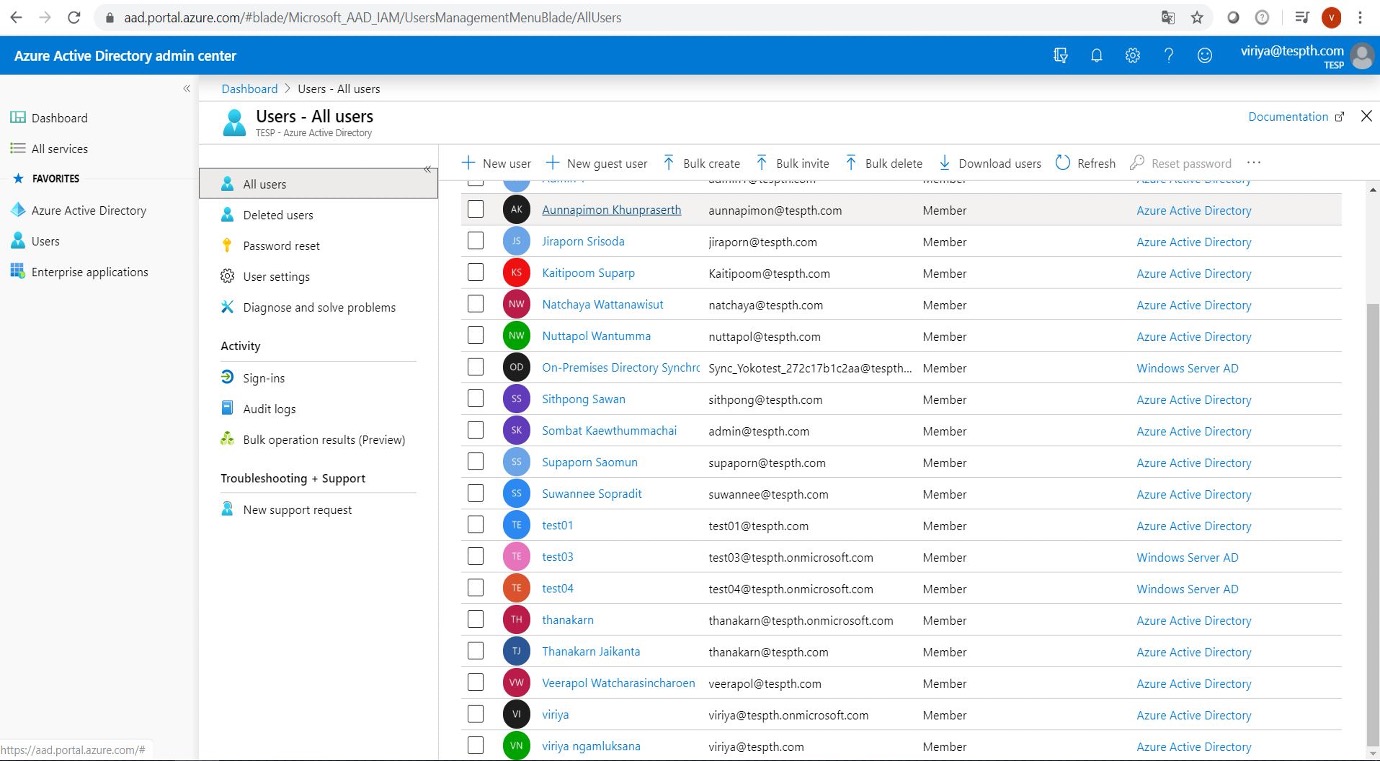
Task: Check the box for Sithpong Sawan
Action: (476, 398)
